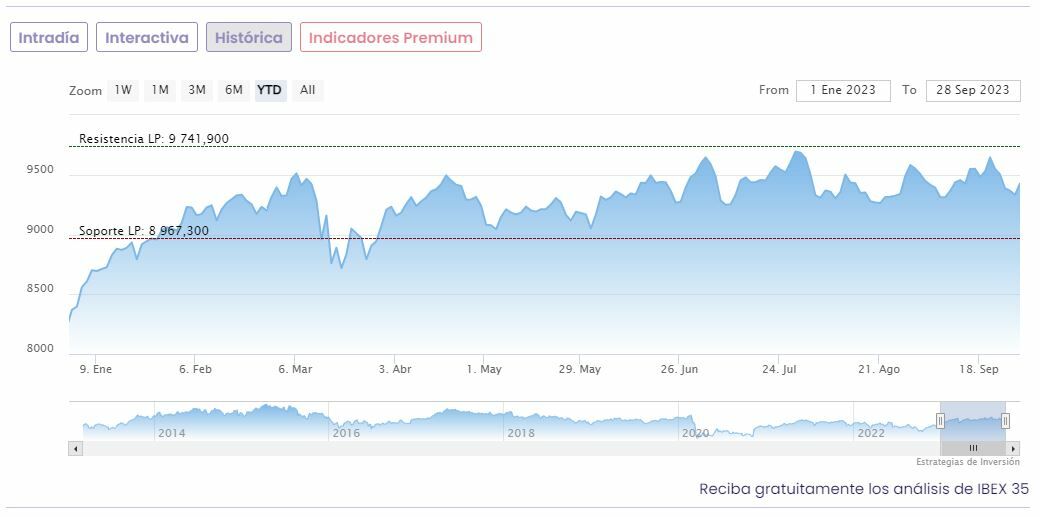
Task: Click the navigator scrollbar right arrow
Action: (x=1014, y=449)
